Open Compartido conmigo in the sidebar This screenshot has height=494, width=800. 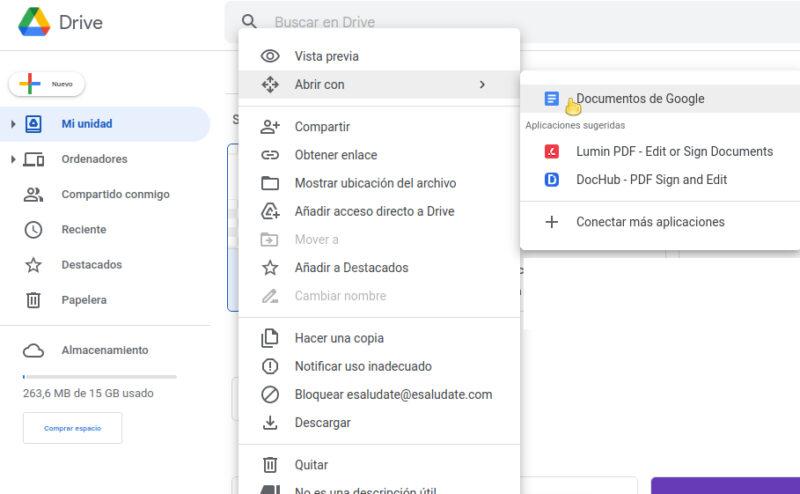tap(115, 194)
